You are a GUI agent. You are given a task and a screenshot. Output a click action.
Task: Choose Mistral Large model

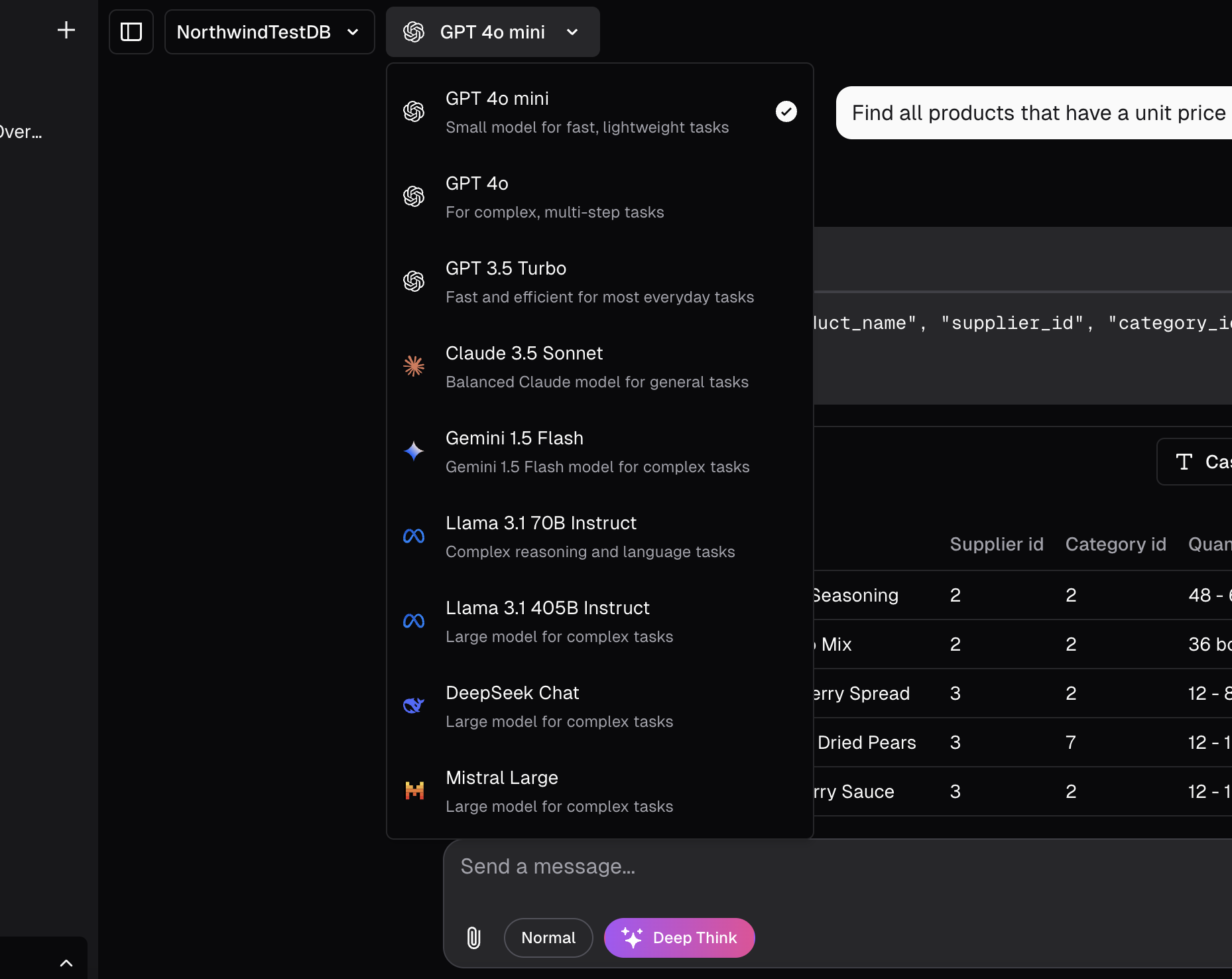pos(599,791)
